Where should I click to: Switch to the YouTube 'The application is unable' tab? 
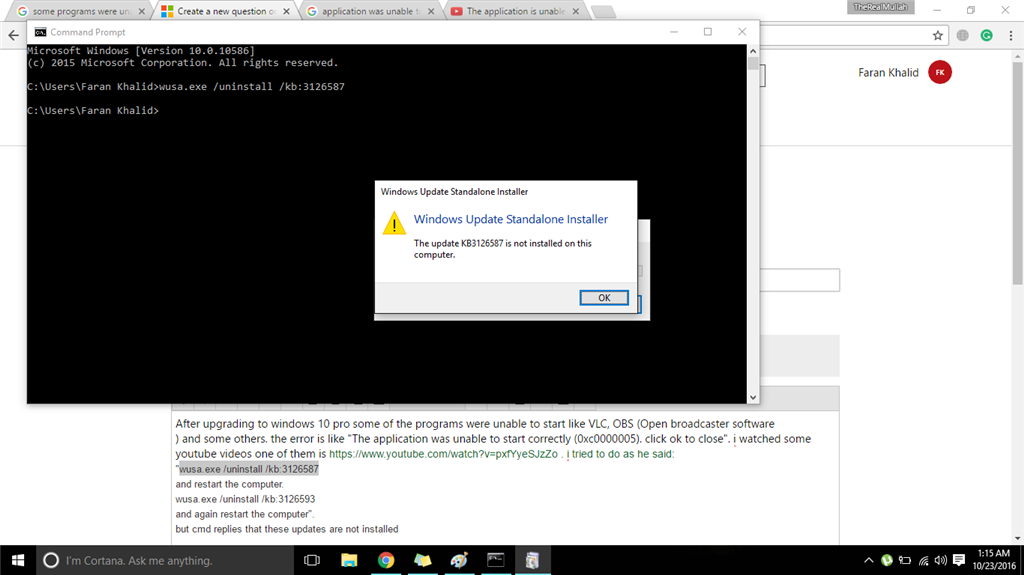click(515, 11)
